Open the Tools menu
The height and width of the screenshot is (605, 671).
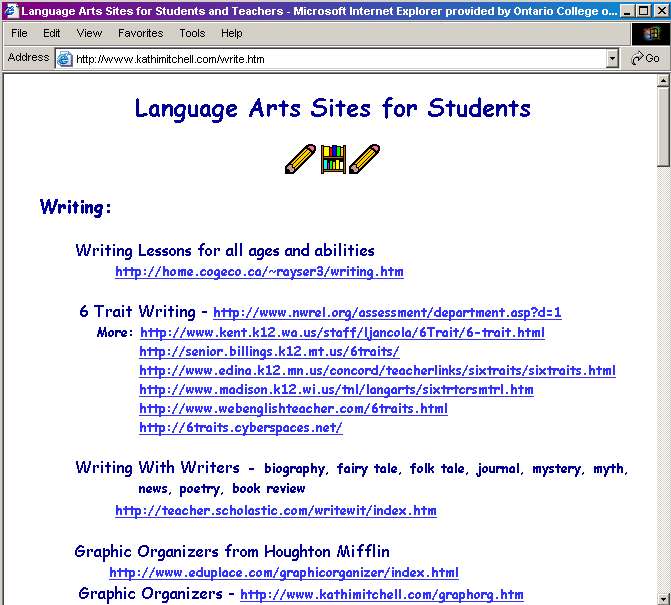point(192,33)
